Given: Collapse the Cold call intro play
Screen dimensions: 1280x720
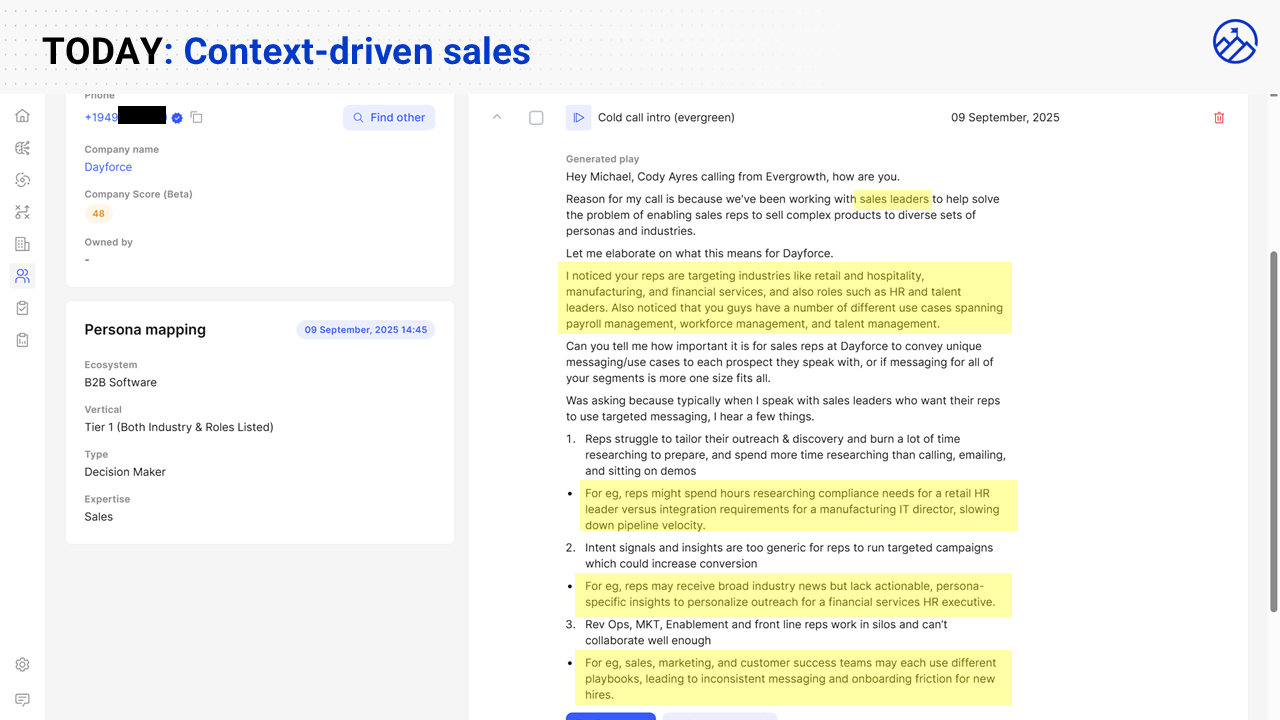Looking at the screenshot, I should click(x=497, y=117).
